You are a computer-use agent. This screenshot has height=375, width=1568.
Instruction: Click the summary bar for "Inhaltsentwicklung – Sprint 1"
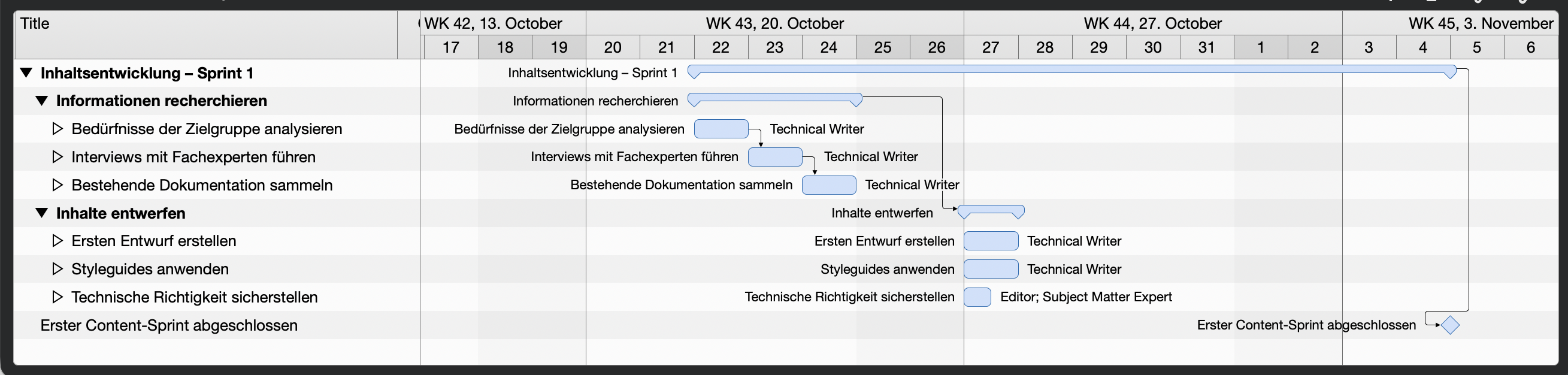(1071, 72)
